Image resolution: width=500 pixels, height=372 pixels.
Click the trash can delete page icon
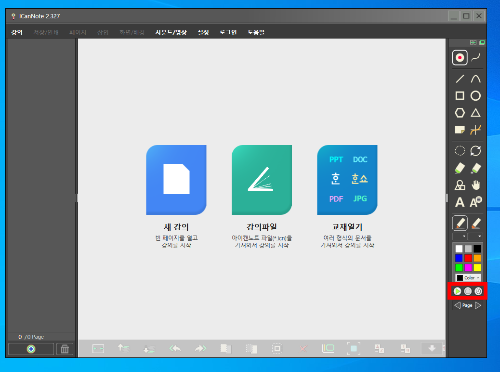click(65, 349)
